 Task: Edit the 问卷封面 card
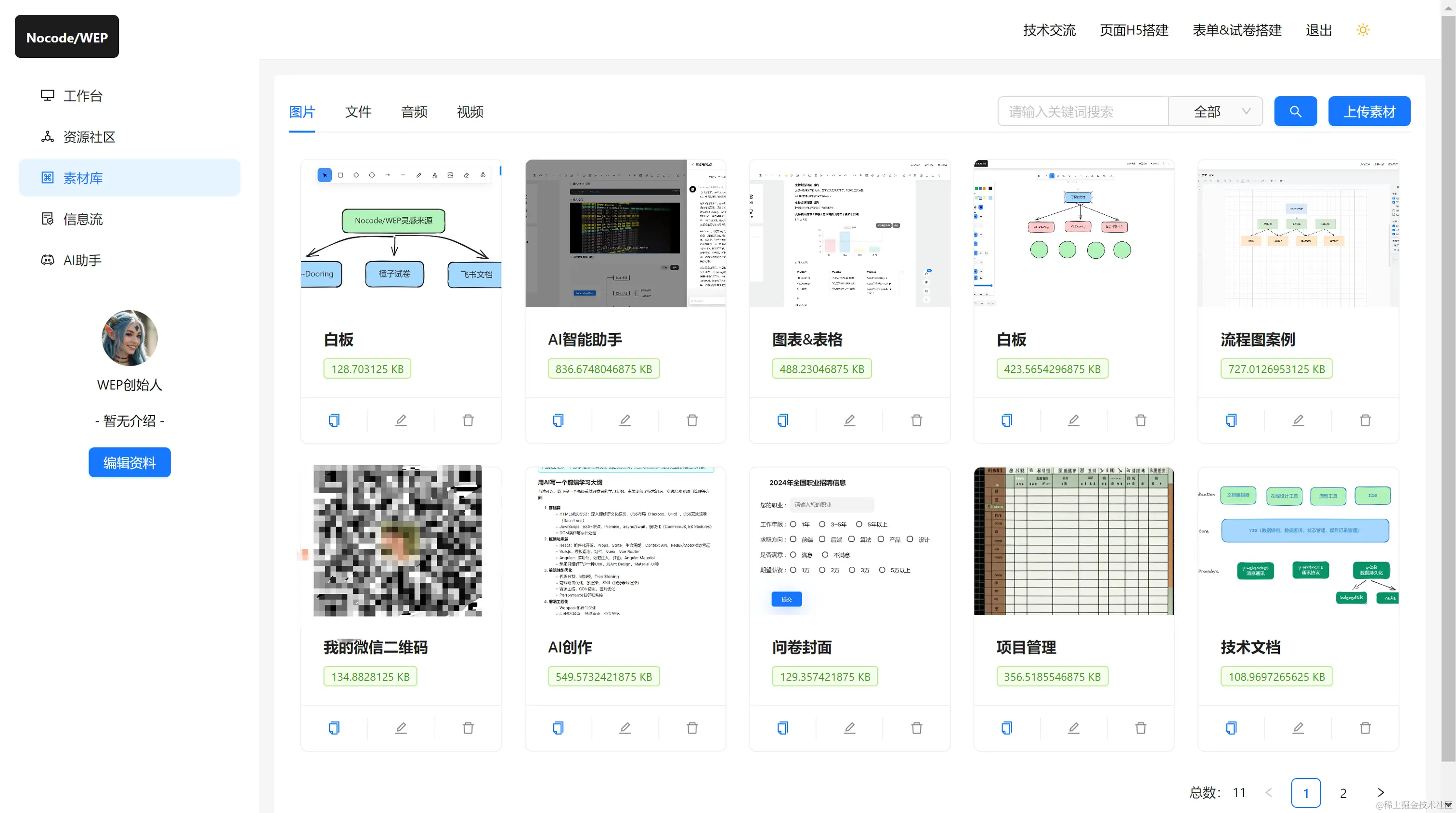pos(849,728)
